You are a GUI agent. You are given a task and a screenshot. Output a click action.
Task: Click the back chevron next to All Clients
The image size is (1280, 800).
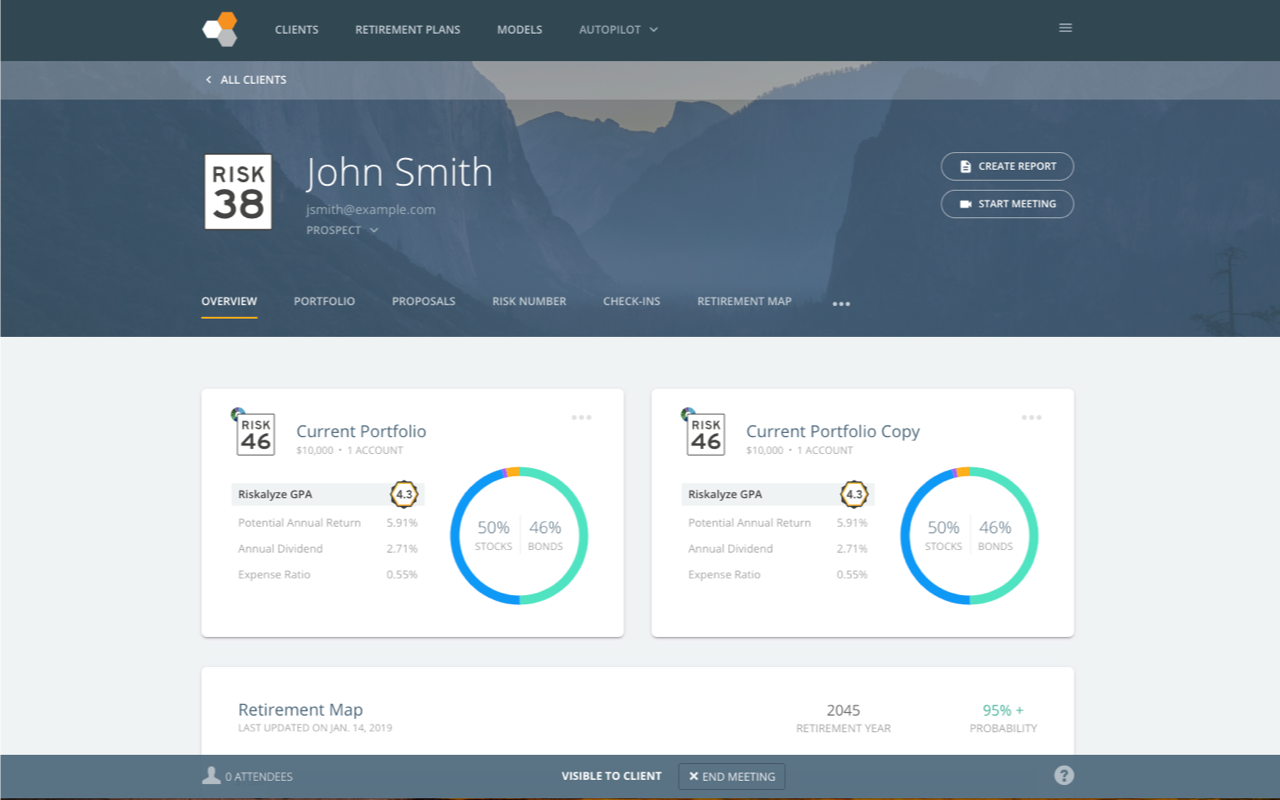tap(208, 79)
